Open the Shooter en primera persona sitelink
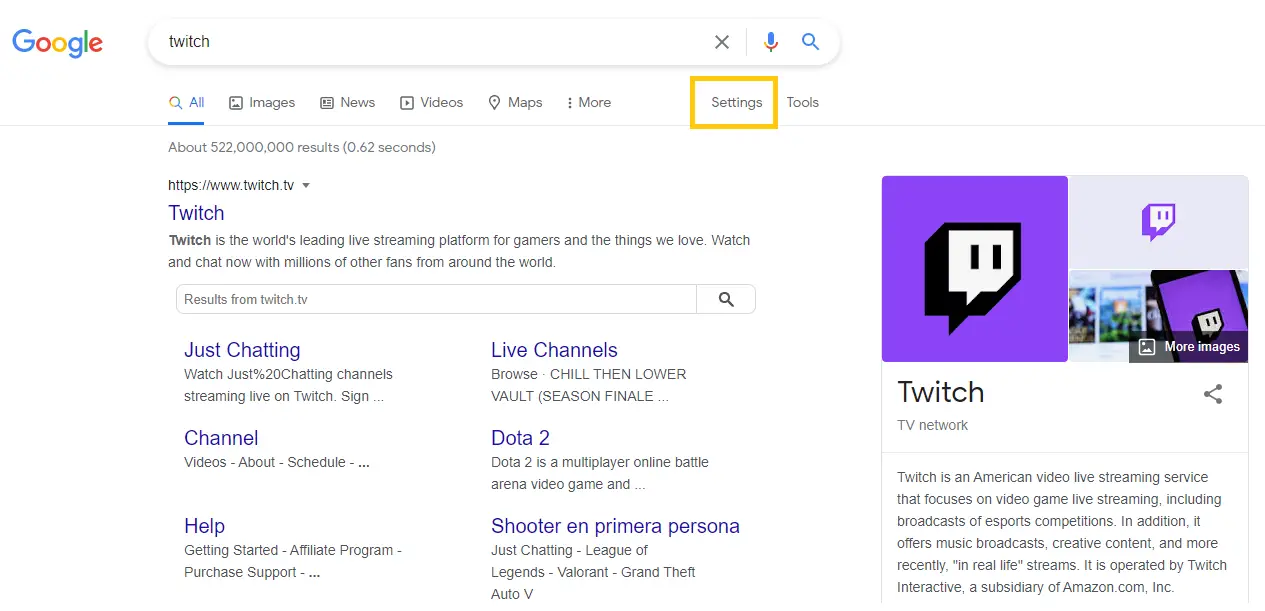Image resolution: width=1265 pixels, height=611 pixels. click(615, 526)
